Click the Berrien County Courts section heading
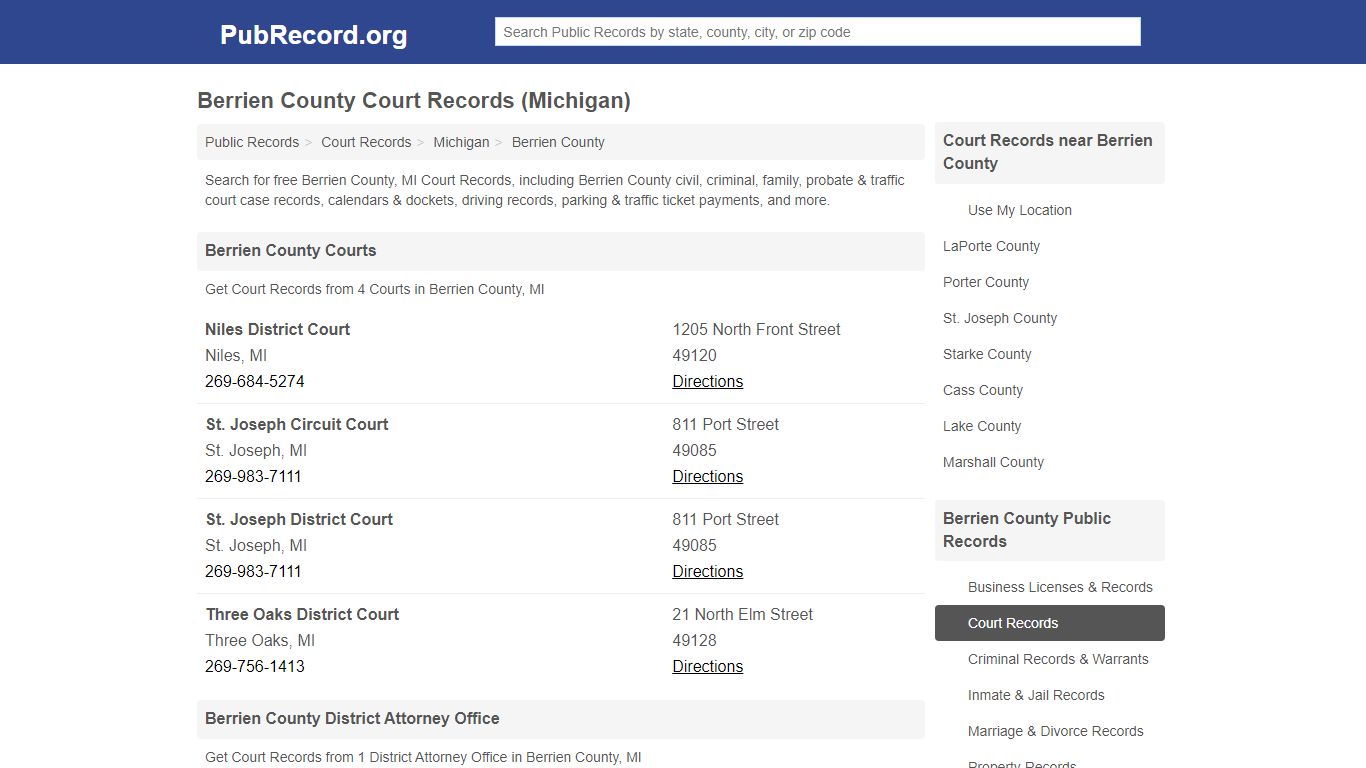Screen dimensions: 1366x768 click(x=291, y=250)
